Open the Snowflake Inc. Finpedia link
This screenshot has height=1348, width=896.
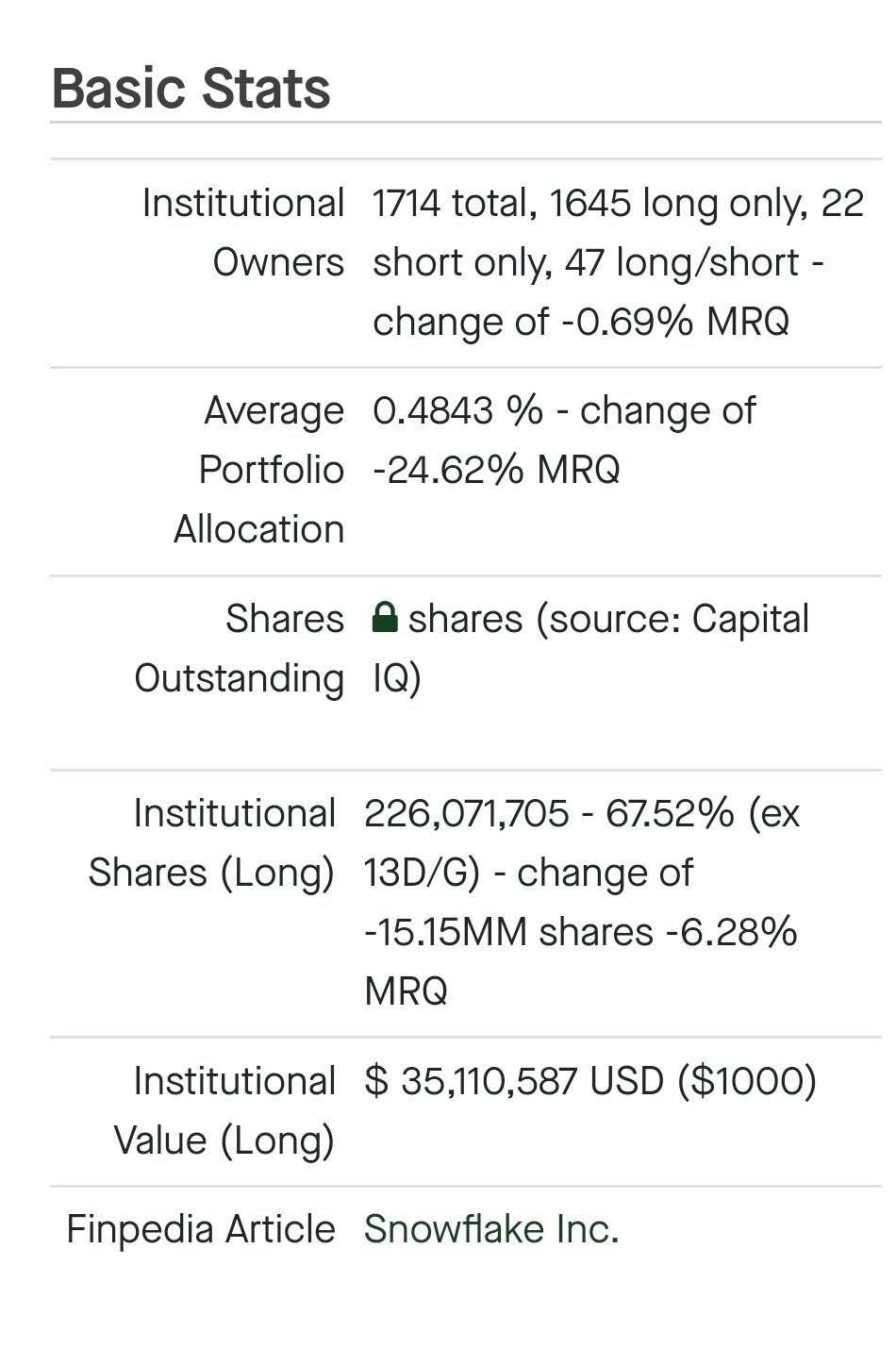point(491,1229)
